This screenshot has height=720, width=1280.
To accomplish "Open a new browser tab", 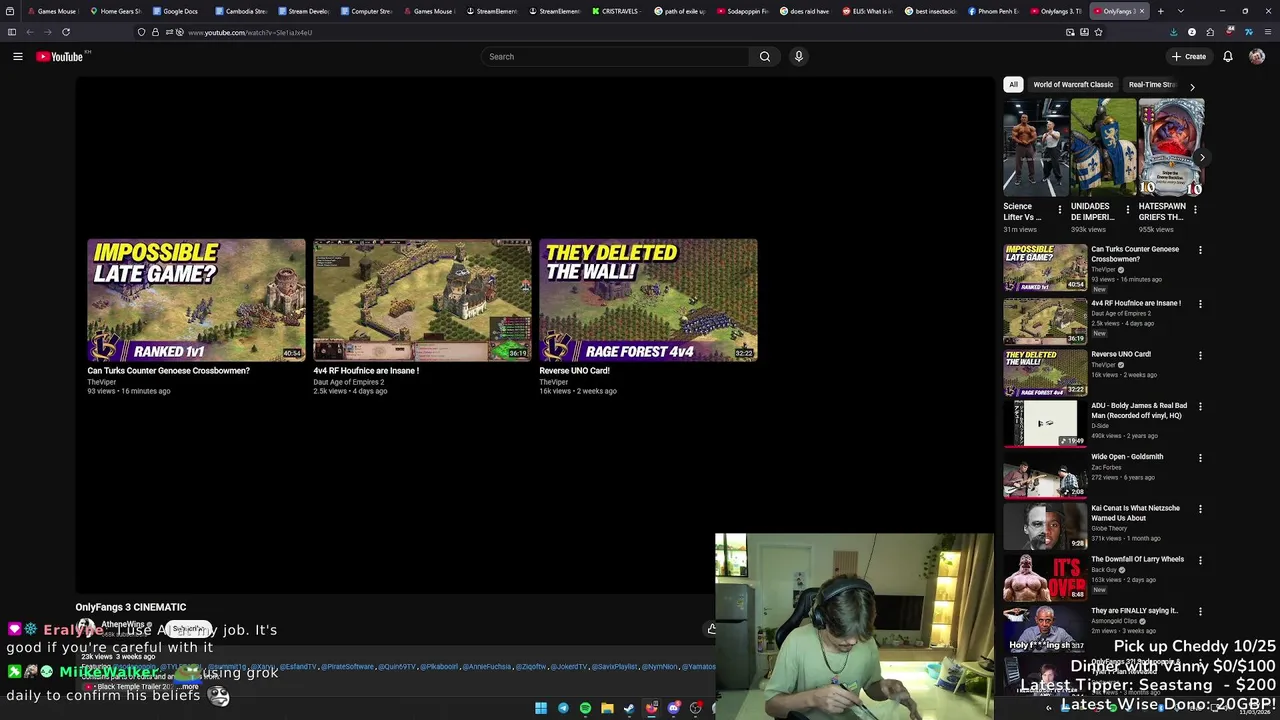I will pyautogui.click(x=1160, y=11).
